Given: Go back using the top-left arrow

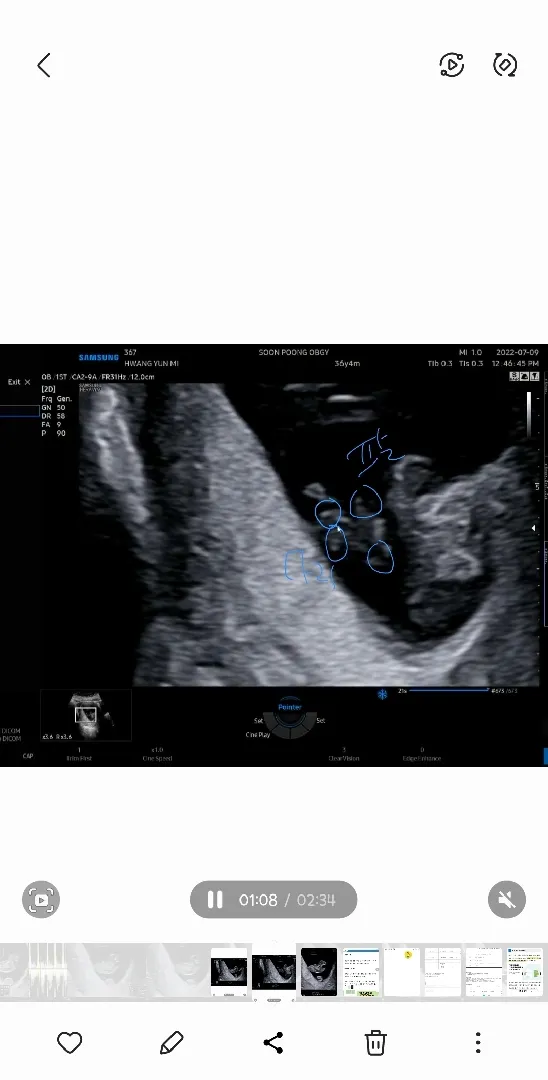Looking at the screenshot, I should click(44, 65).
